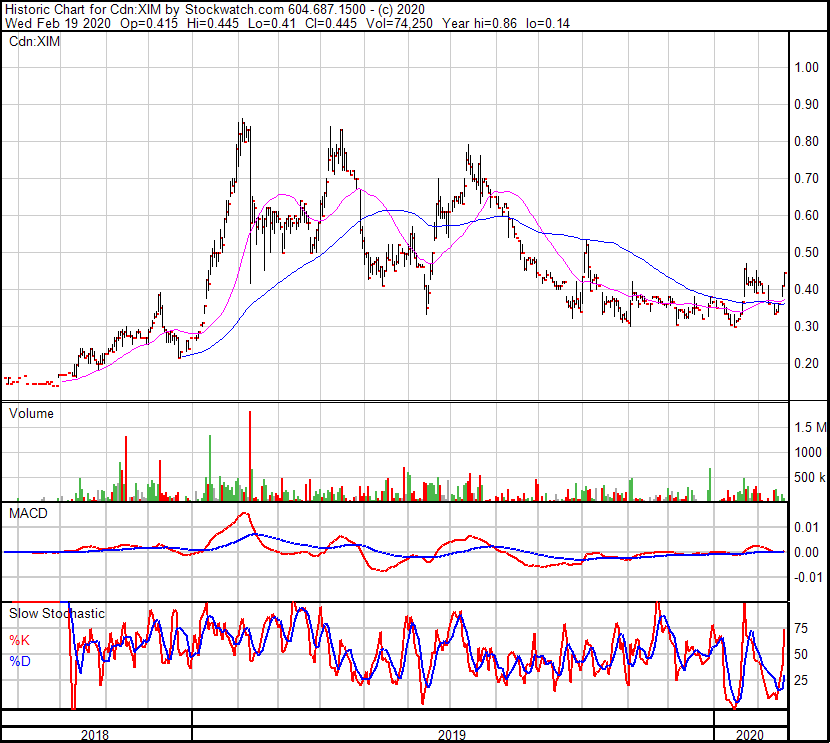Image resolution: width=830 pixels, height=743 pixels.
Task: Click the 0.90 price axis label
Action: (x=807, y=104)
